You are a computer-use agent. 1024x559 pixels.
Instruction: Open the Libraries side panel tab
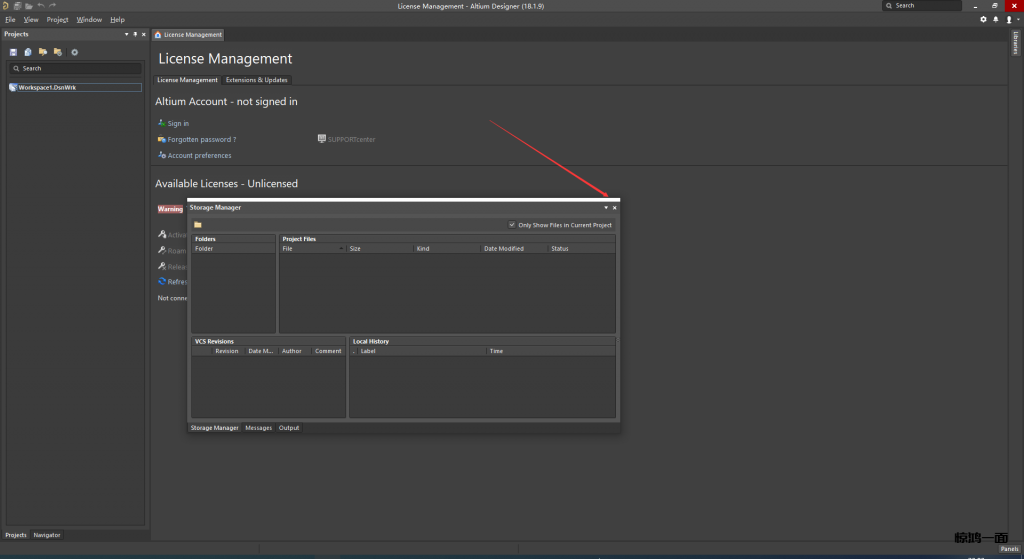[x=1016, y=44]
